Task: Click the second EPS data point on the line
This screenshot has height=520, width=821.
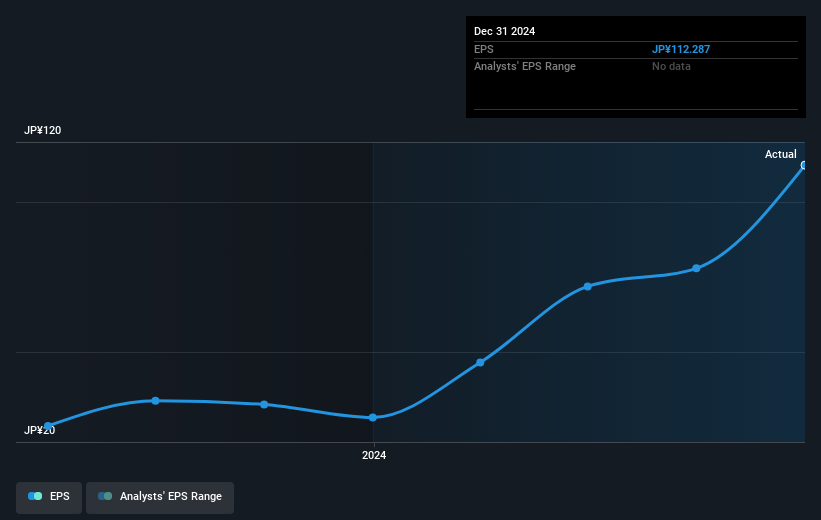Action: 156,401
